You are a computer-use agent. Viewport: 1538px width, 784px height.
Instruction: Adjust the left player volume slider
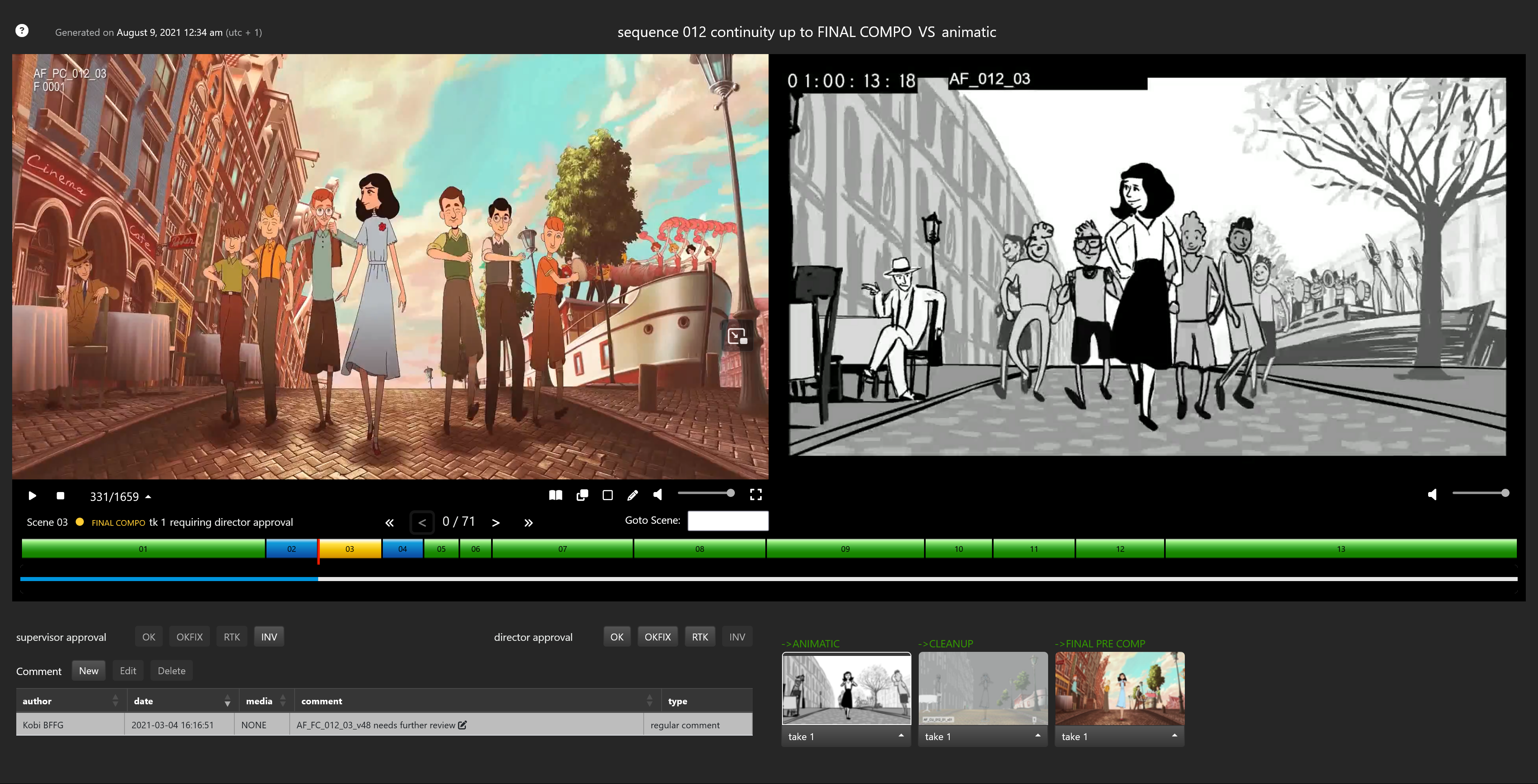[x=706, y=493]
